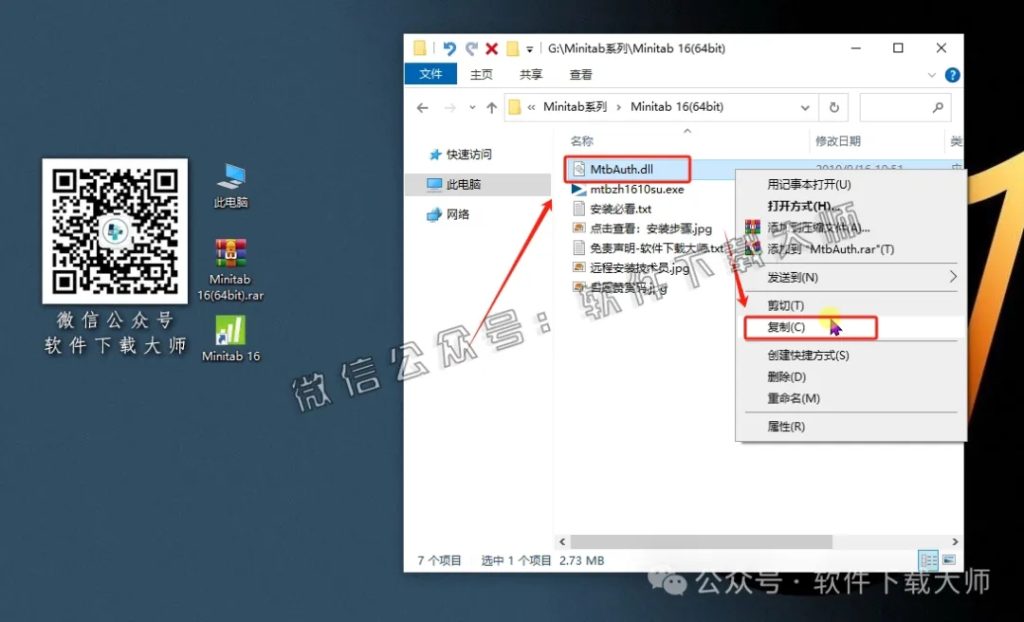
Task: Switch to the 查看 ribbon tab
Action: click(x=580, y=74)
